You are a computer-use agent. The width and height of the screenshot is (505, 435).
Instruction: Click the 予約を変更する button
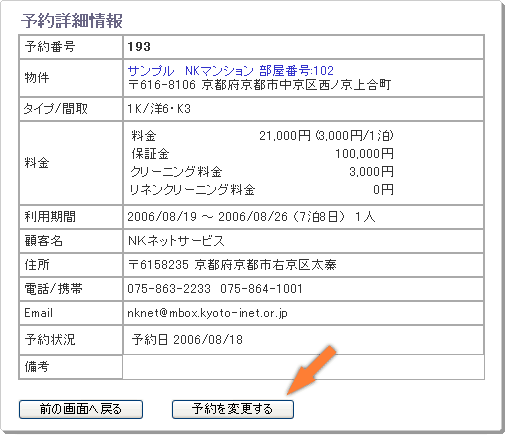click(233, 409)
